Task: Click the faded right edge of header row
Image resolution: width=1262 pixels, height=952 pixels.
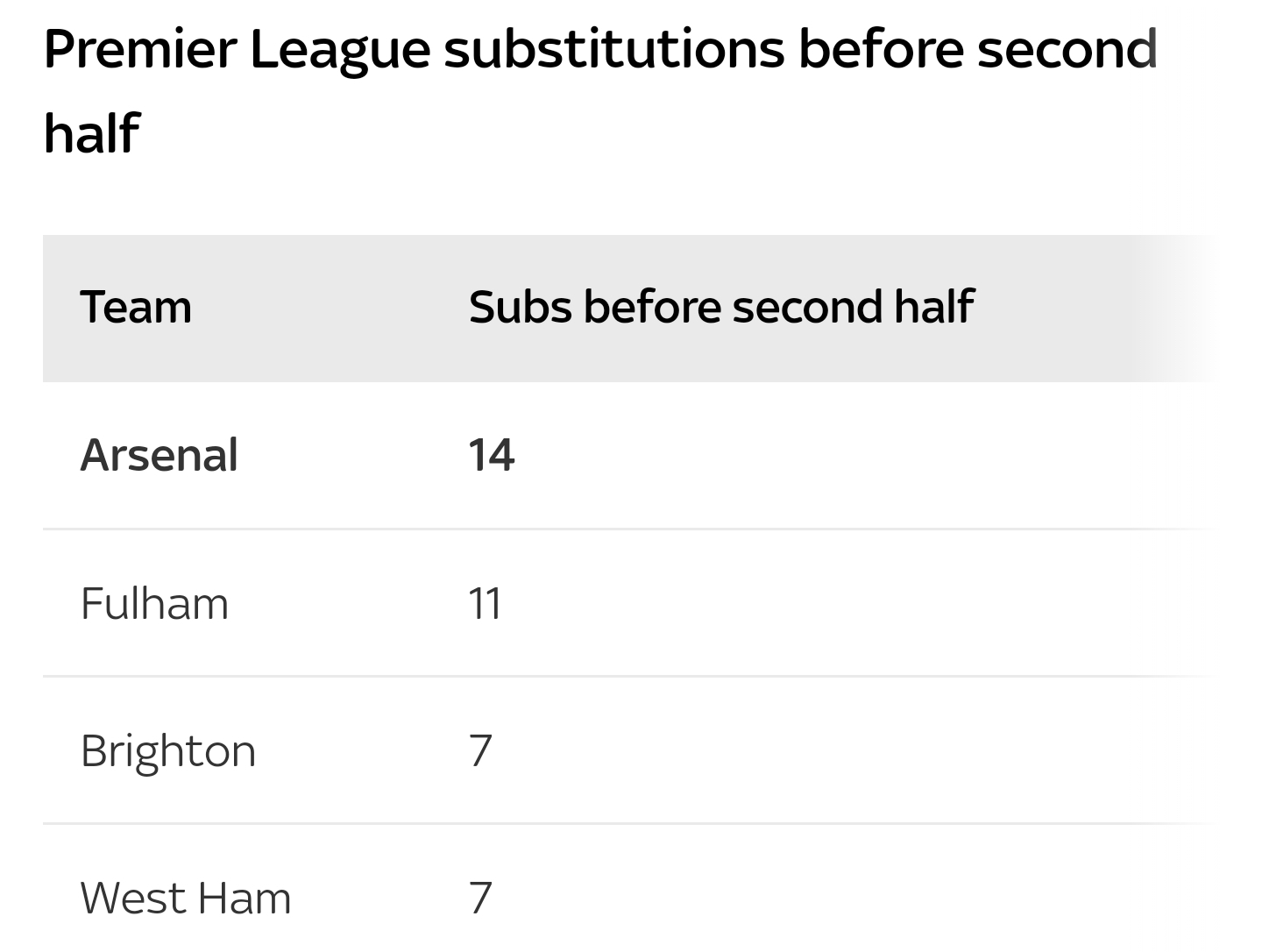Action: coord(1174,308)
